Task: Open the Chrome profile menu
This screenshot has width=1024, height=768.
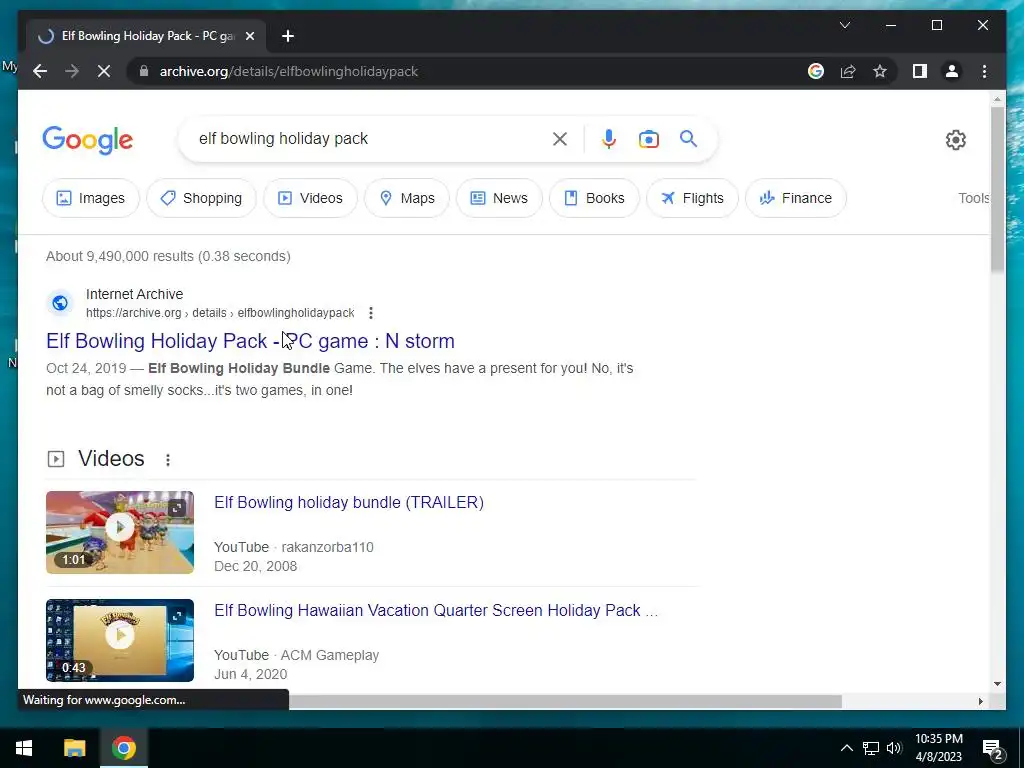Action: coord(952,71)
